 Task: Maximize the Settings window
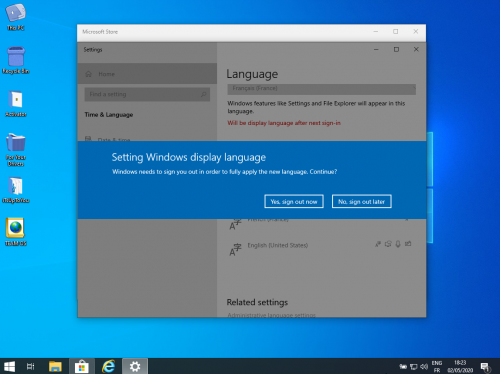click(396, 49)
